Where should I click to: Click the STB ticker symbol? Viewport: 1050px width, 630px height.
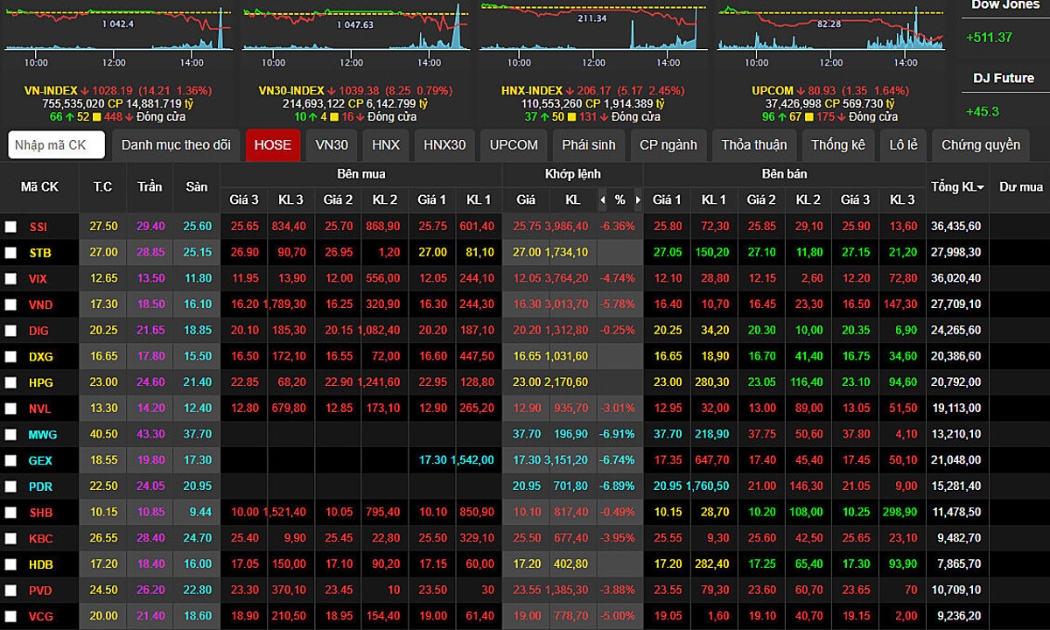40,253
